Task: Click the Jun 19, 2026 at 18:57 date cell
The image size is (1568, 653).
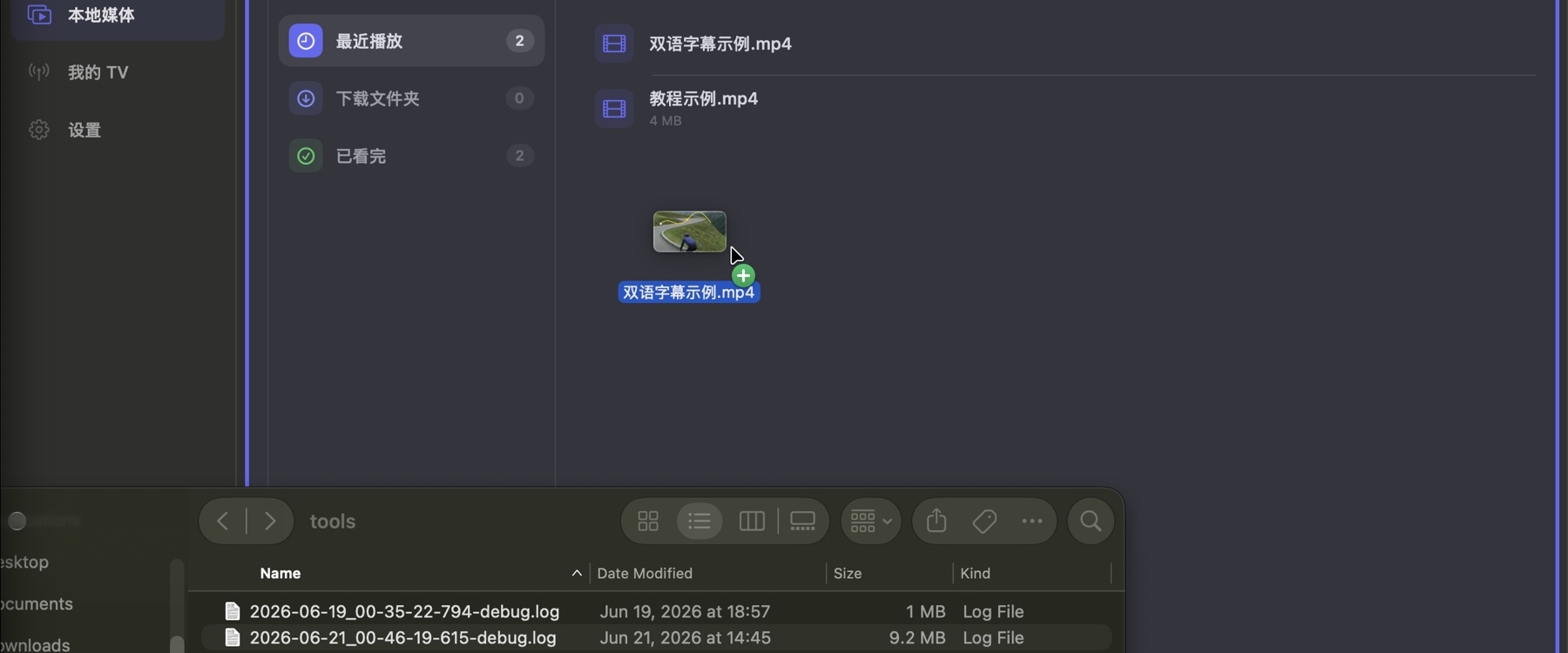Action: coord(685,611)
